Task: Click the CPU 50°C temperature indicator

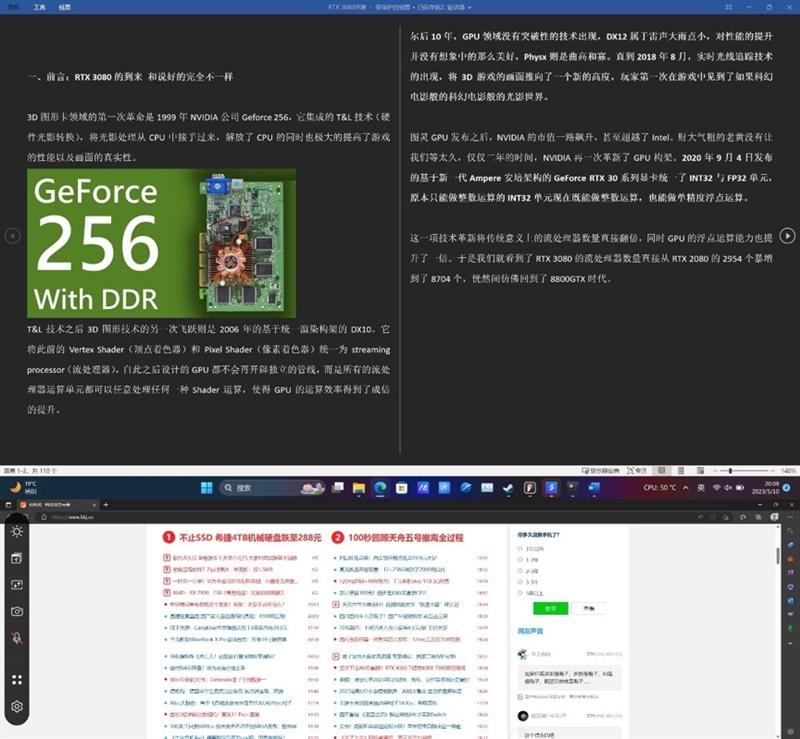Action: coord(659,488)
